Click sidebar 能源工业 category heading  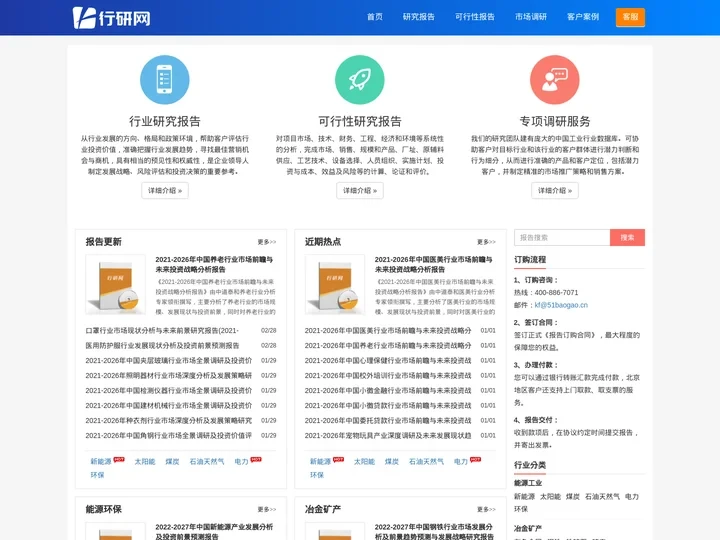point(528,483)
